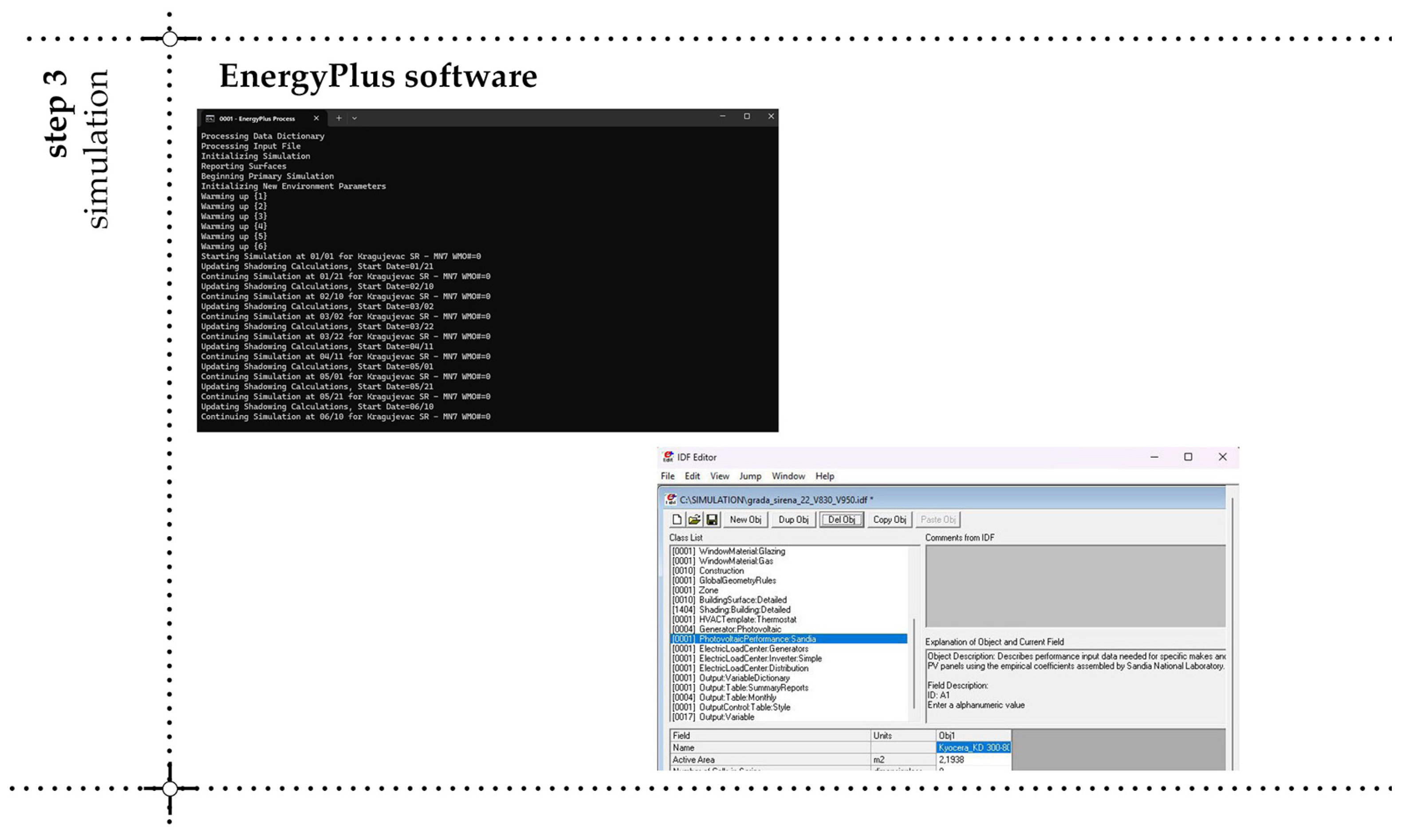The image size is (1406, 840).
Task: Click the terminal icon on EnergyPlus Process tab
Action: point(210,118)
